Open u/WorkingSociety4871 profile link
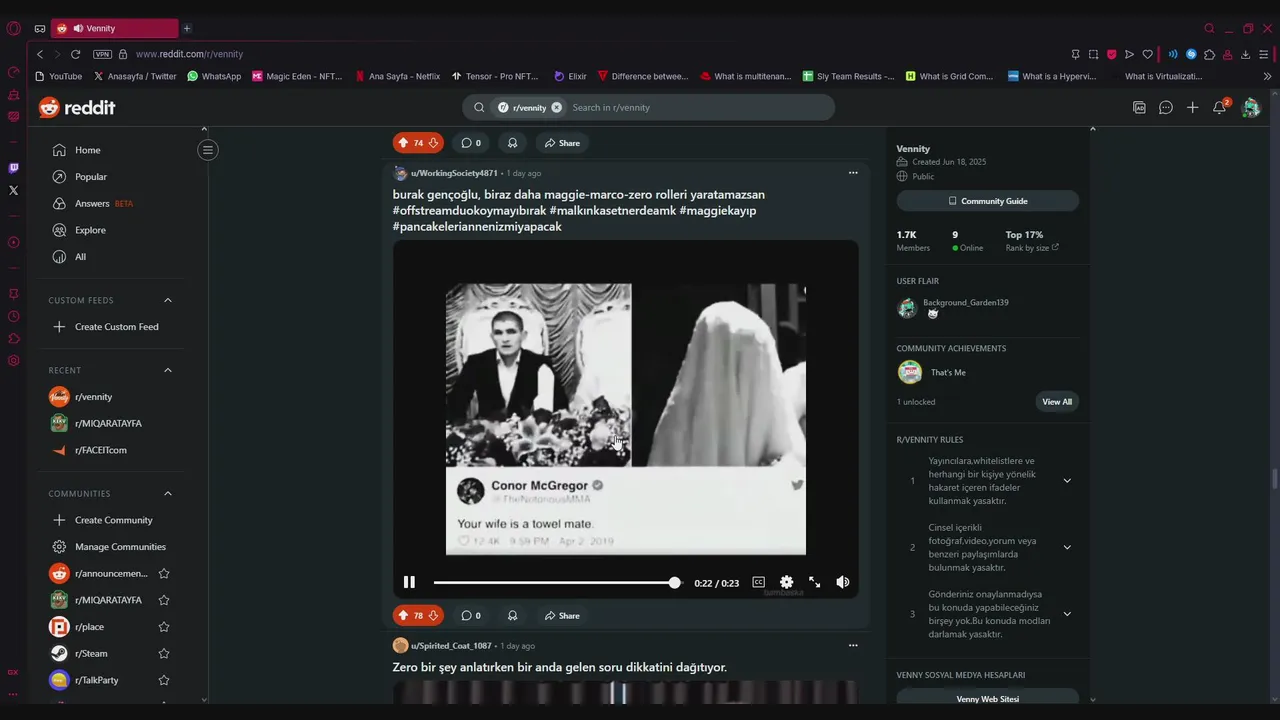 pyautogui.click(x=454, y=173)
